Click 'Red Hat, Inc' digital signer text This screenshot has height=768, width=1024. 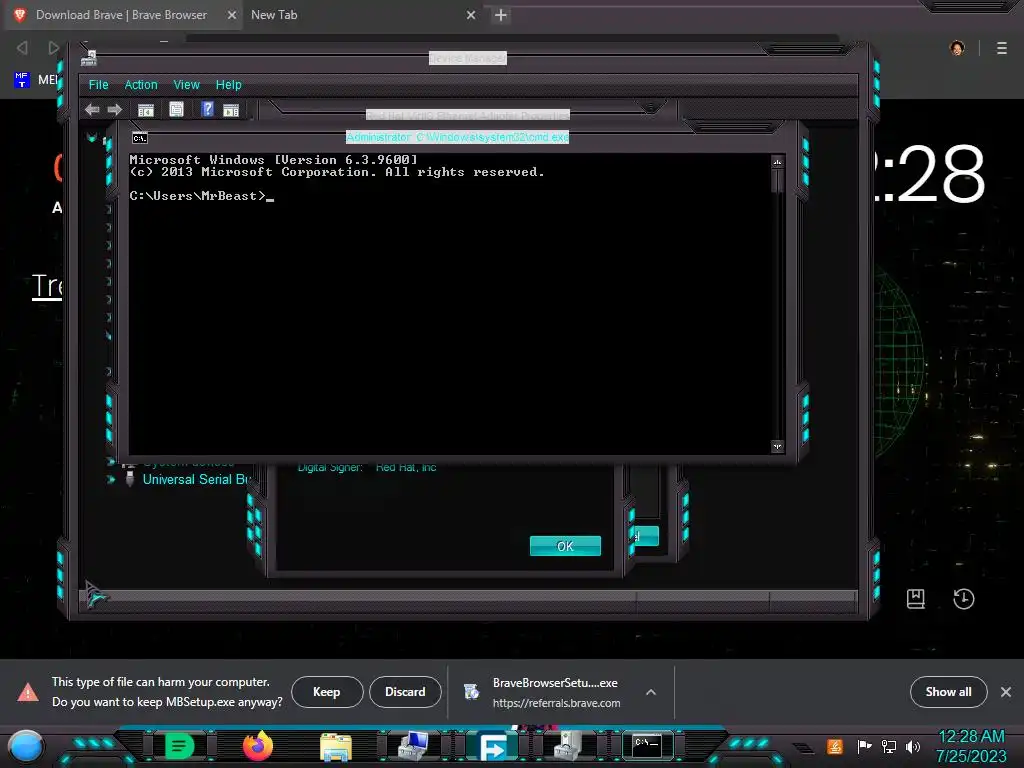coord(406,468)
